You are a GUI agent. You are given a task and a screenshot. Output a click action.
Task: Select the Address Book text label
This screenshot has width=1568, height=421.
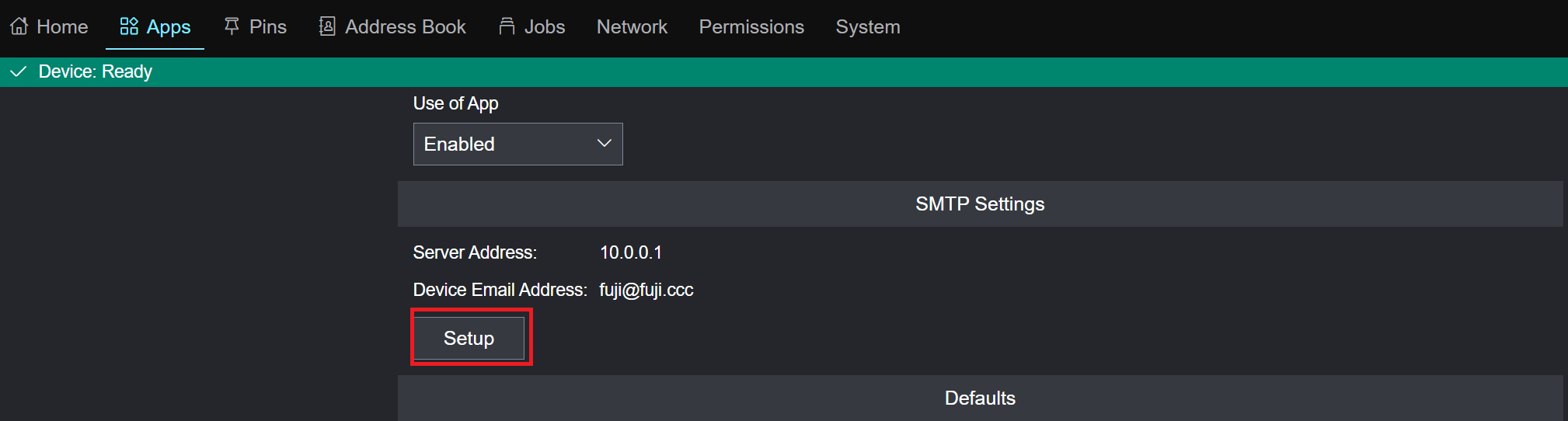pos(405,26)
